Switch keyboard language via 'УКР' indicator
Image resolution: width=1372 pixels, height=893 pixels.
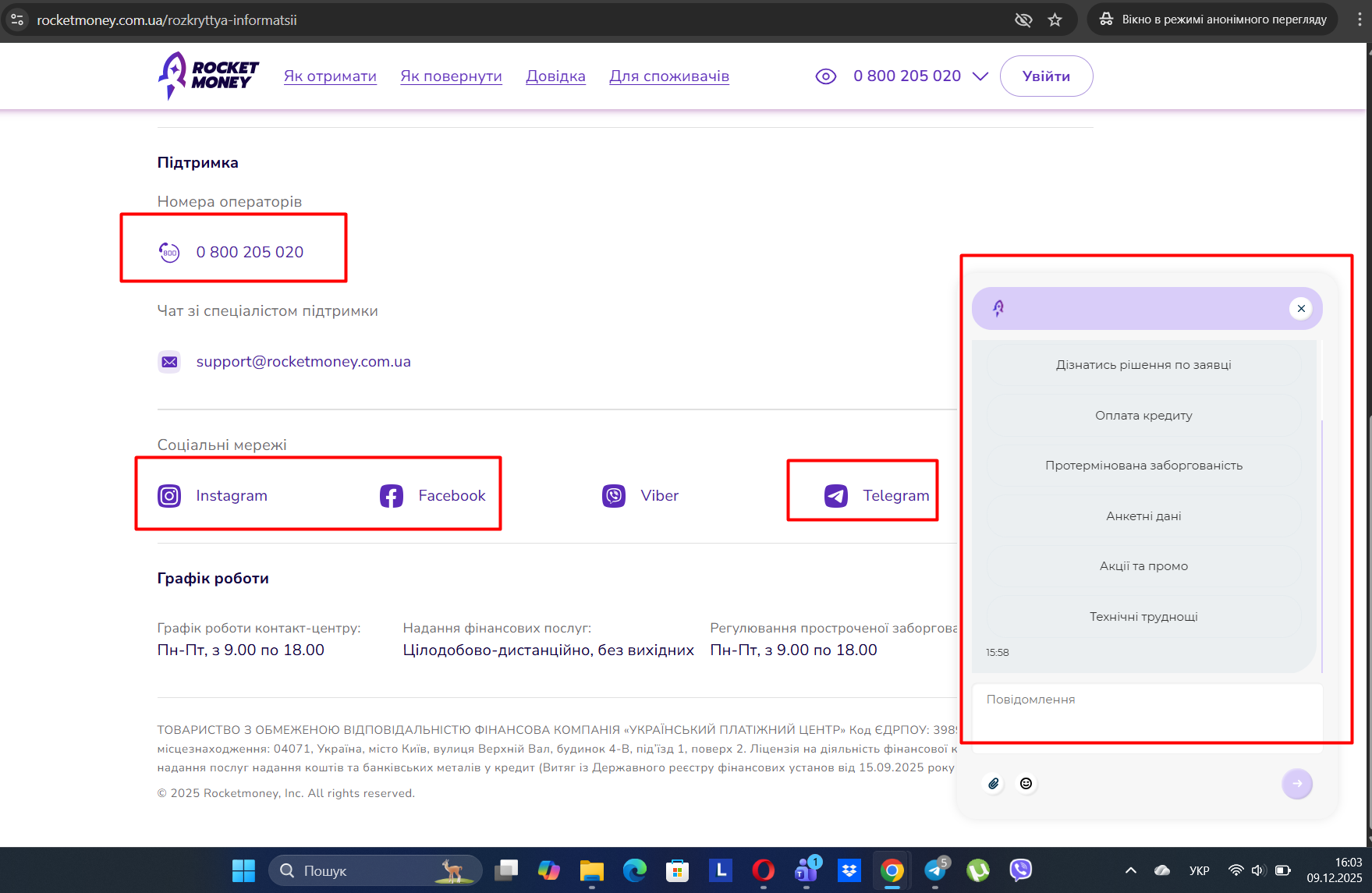[1200, 870]
